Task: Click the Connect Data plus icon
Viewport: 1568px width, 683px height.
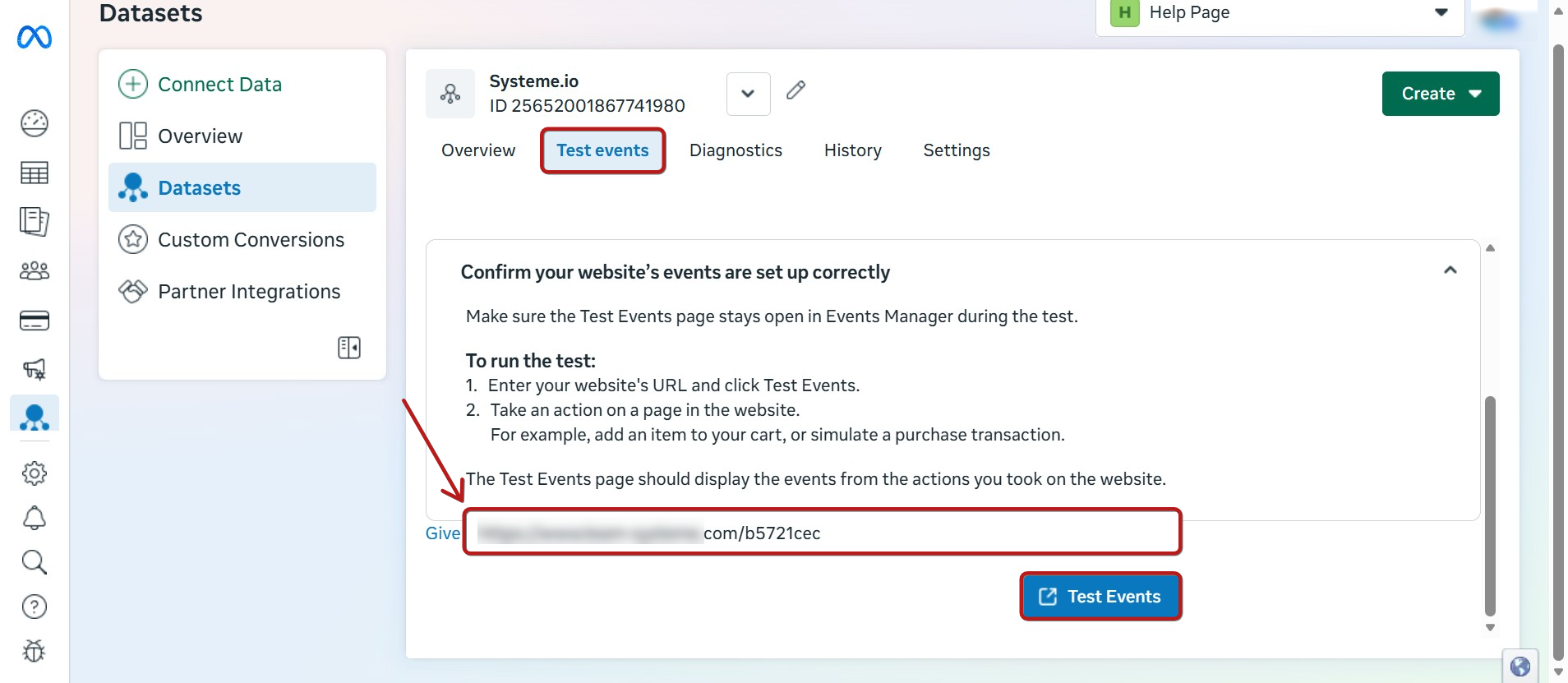Action: (x=133, y=84)
